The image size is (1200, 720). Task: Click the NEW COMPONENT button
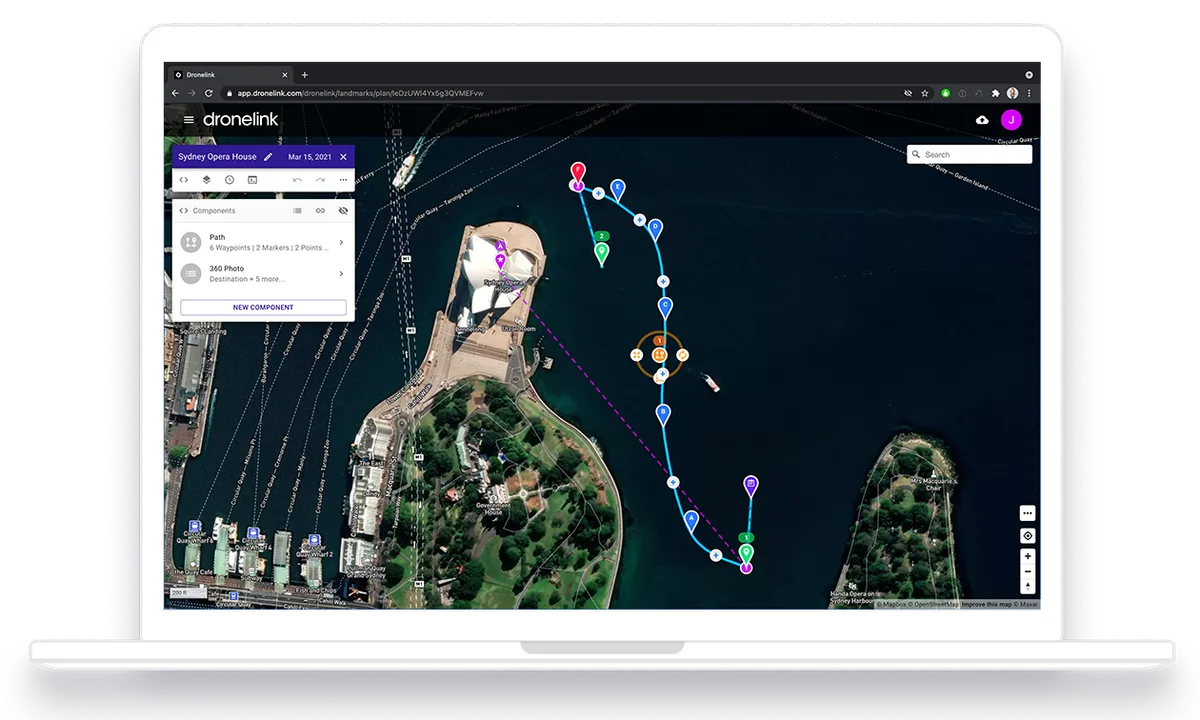[263, 307]
